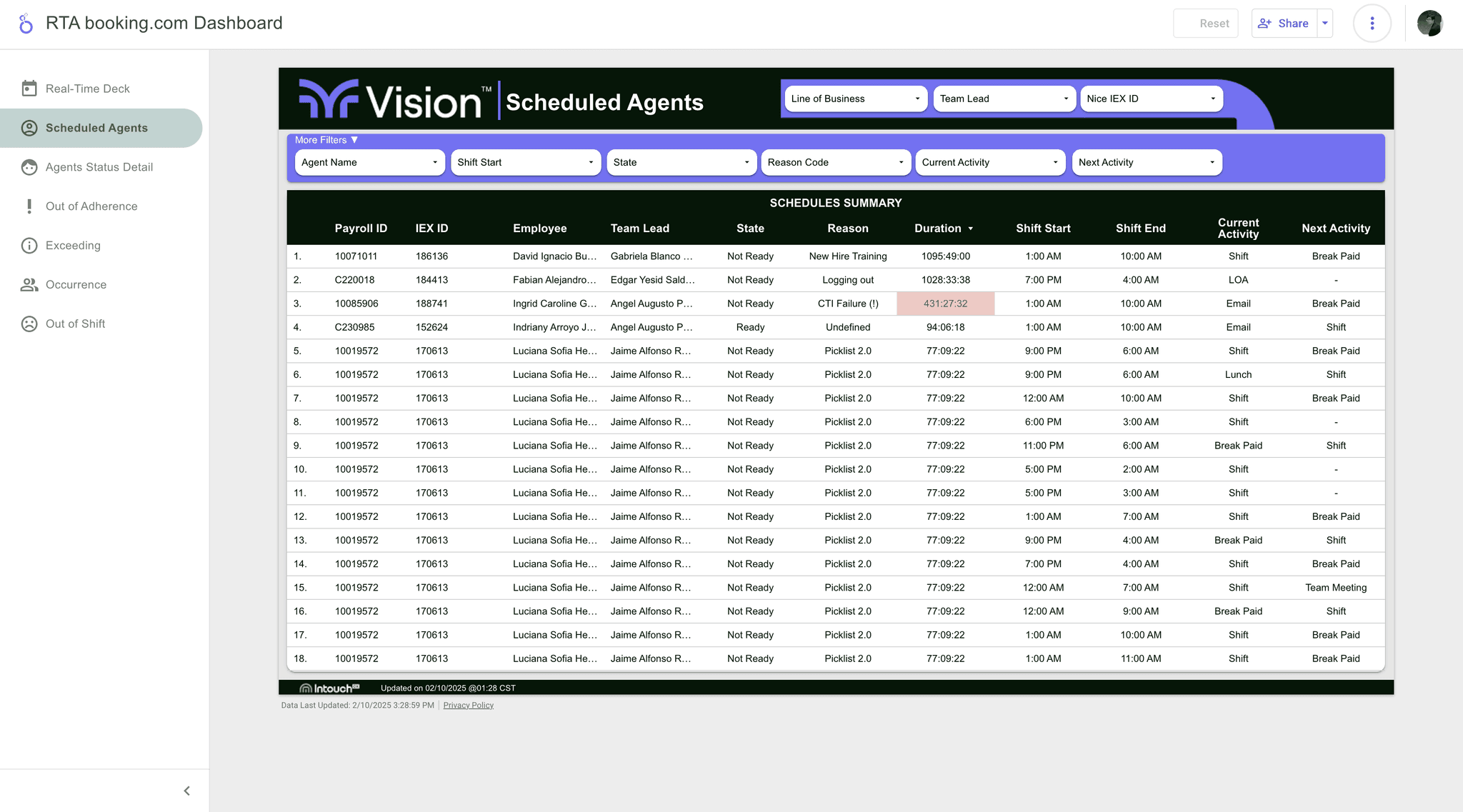The image size is (1463, 812).
Task: Click the Real-Time Deck calendar icon
Action: 29,89
